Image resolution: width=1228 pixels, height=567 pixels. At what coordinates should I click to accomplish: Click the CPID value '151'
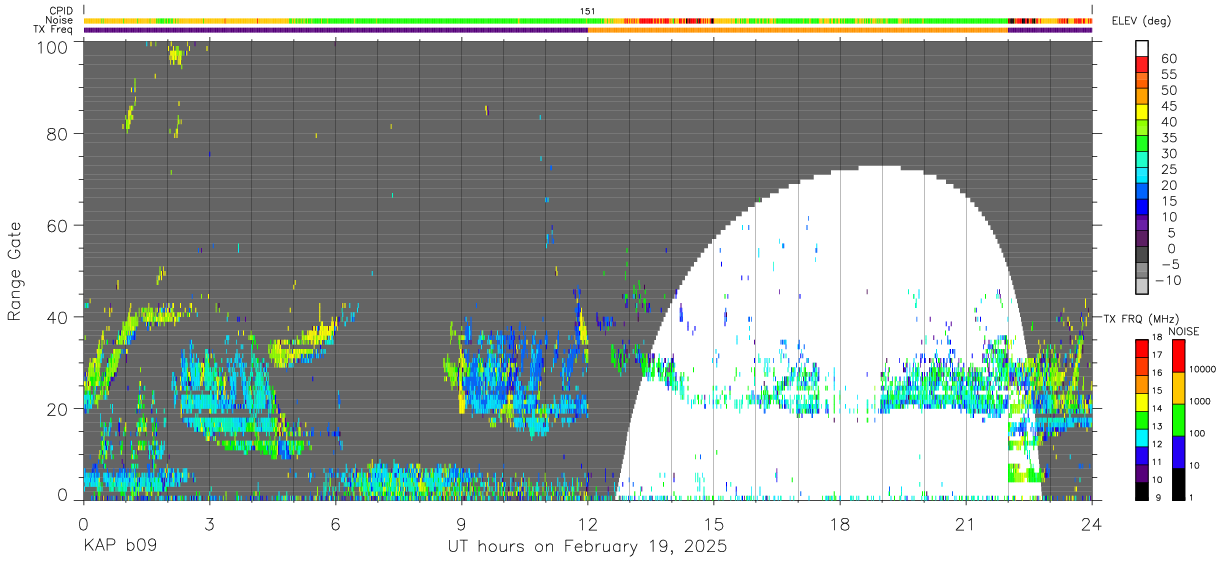(588, 11)
